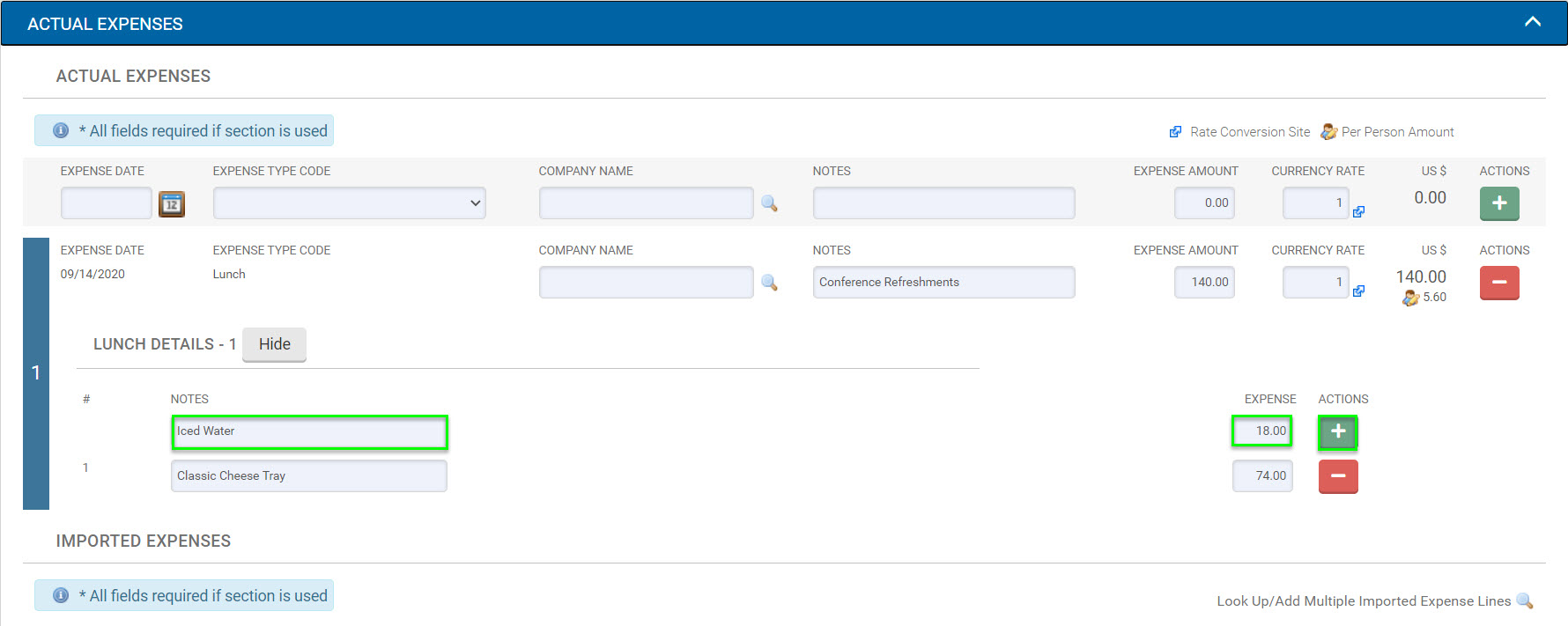
Task: Add the Iced Water lunch detail
Action: 1337,431
